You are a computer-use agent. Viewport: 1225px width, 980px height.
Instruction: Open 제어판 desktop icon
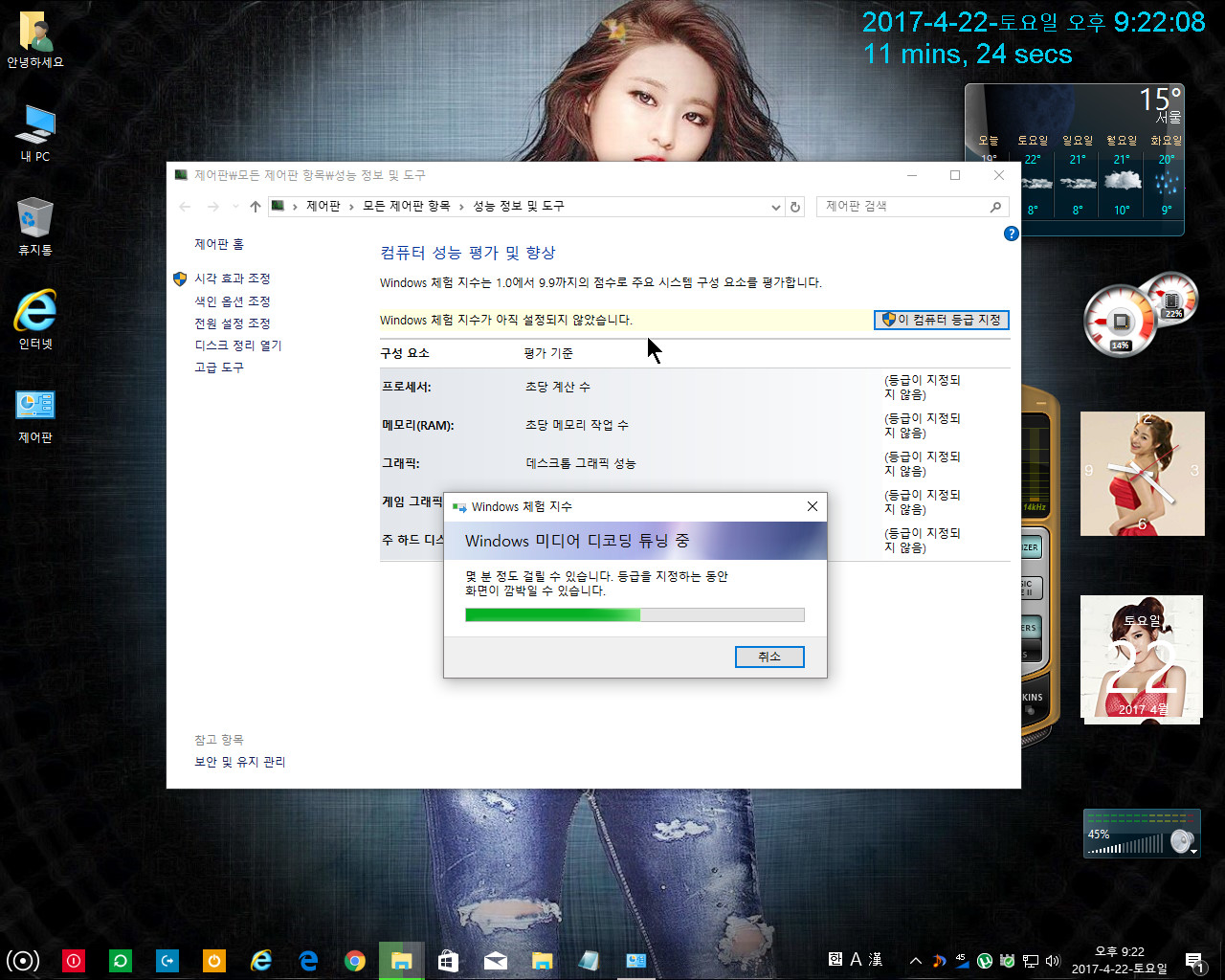click(x=35, y=415)
